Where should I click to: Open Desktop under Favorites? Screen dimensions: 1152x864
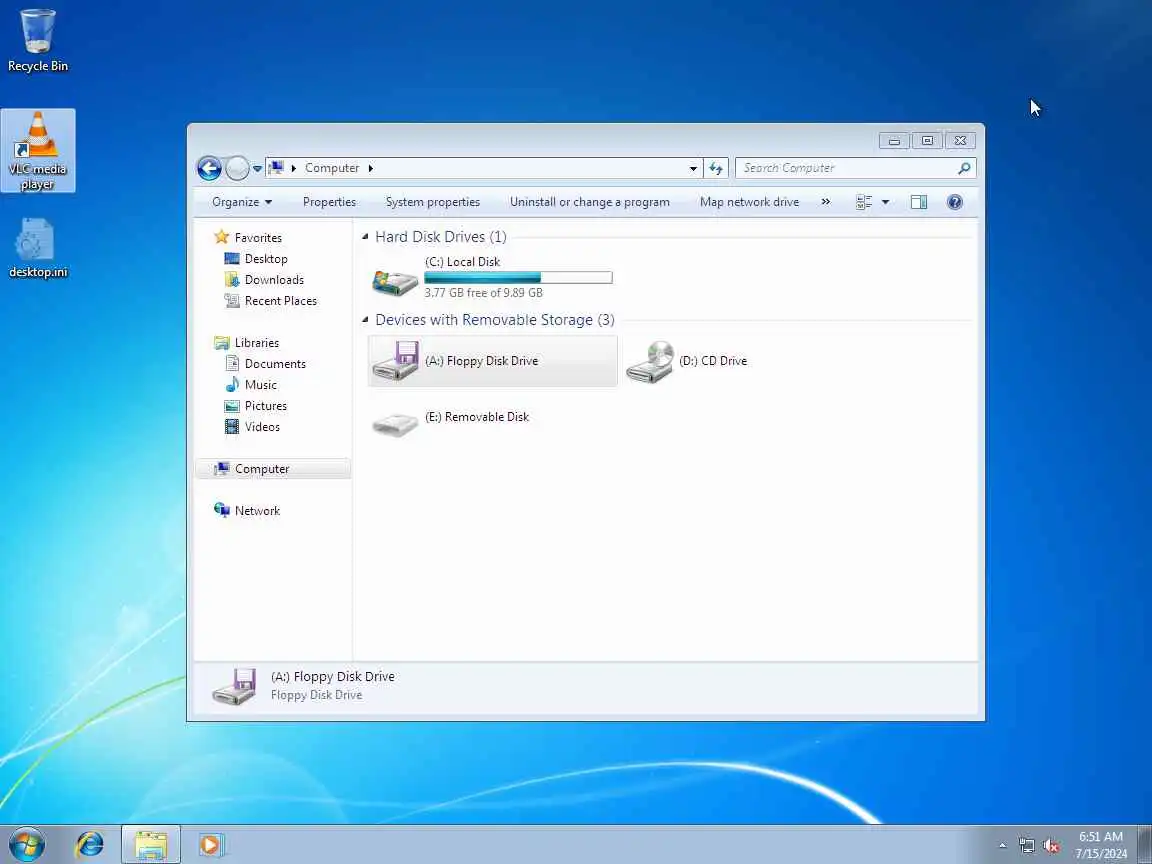click(266, 259)
